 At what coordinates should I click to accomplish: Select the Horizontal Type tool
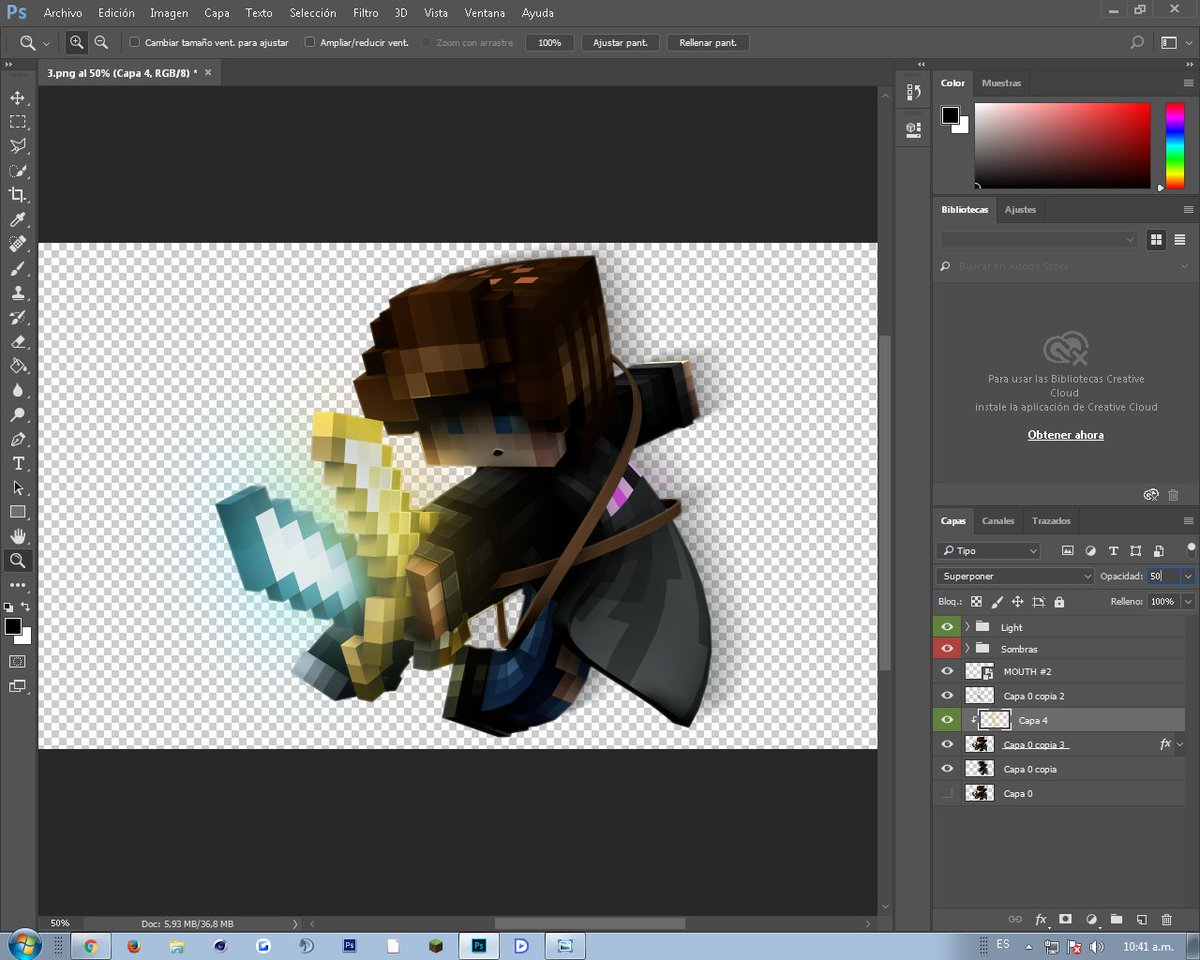click(x=18, y=463)
